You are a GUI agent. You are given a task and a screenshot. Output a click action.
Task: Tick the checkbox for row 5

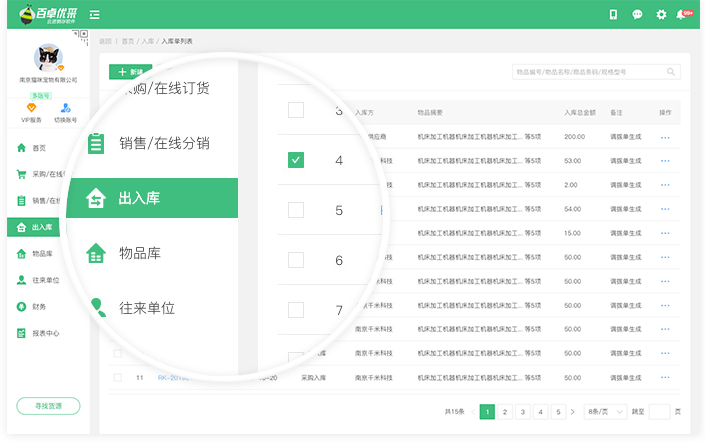point(295,210)
